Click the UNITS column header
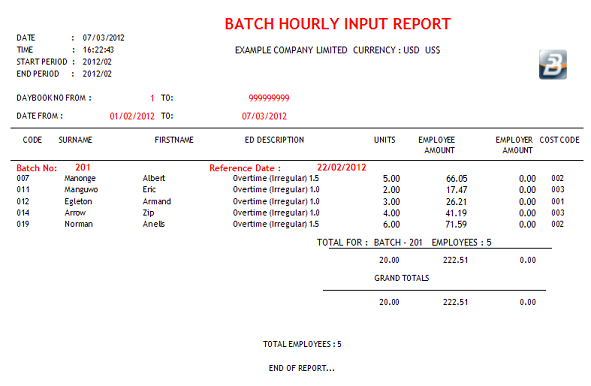Viewport: 591px width, 386px height. pos(384,140)
